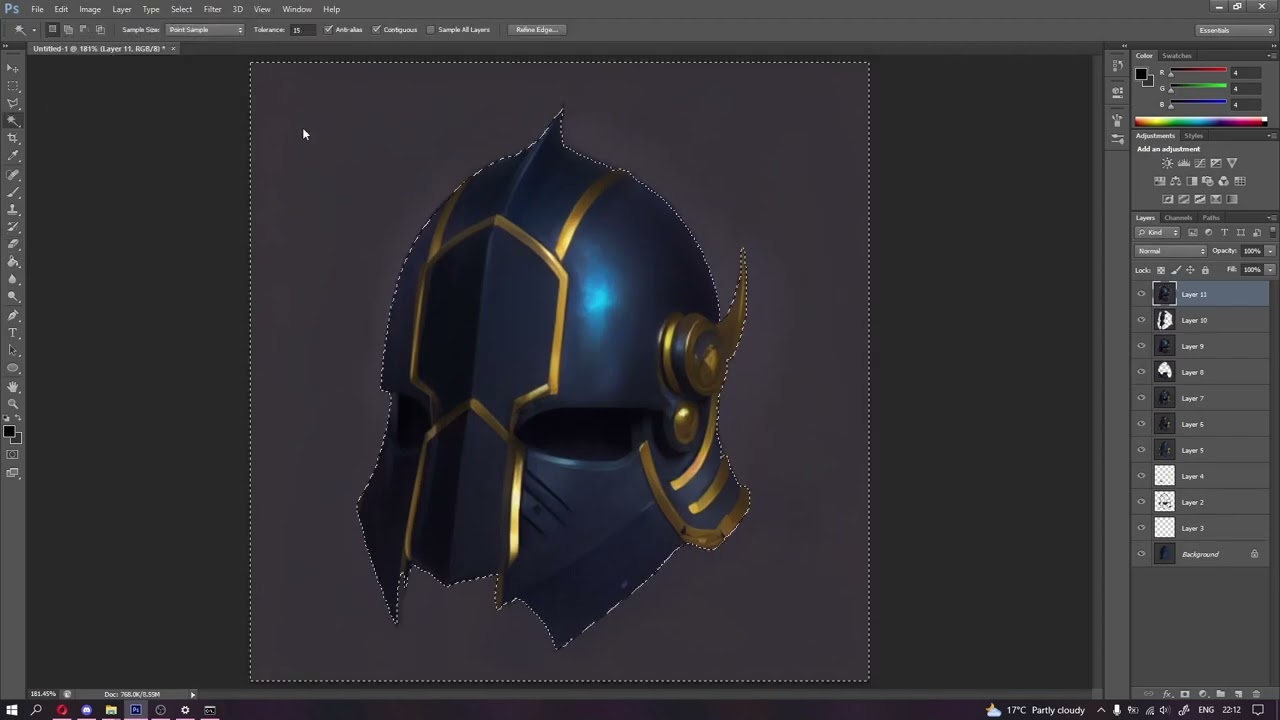This screenshot has height=720, width=1280.
Task: Click the Refine Edge button
Action: click(537, 29)
